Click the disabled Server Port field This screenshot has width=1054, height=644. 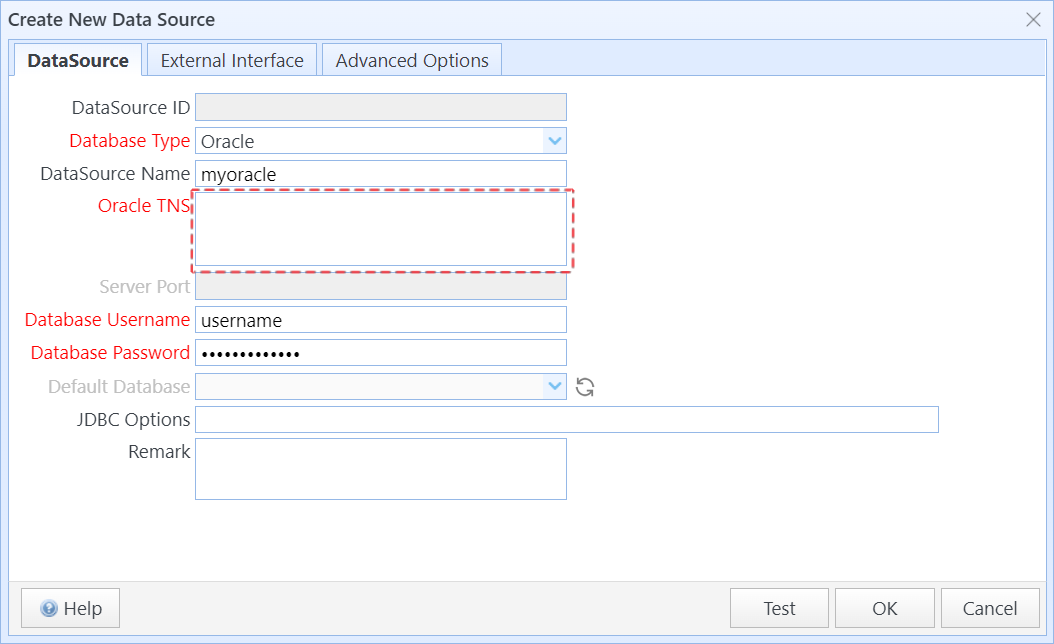click(381, 287)
